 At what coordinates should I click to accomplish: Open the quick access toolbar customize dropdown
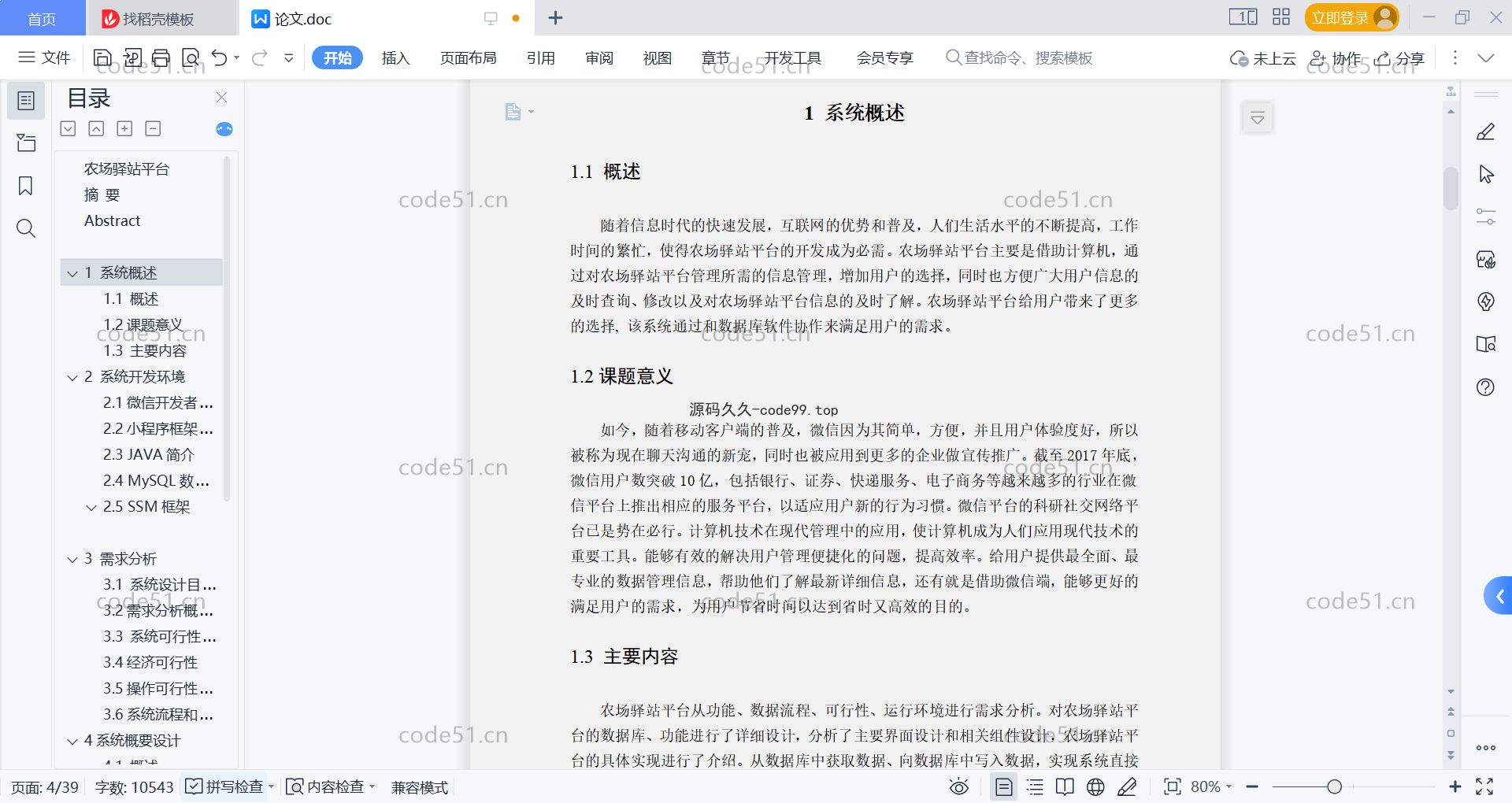[289, 57]
